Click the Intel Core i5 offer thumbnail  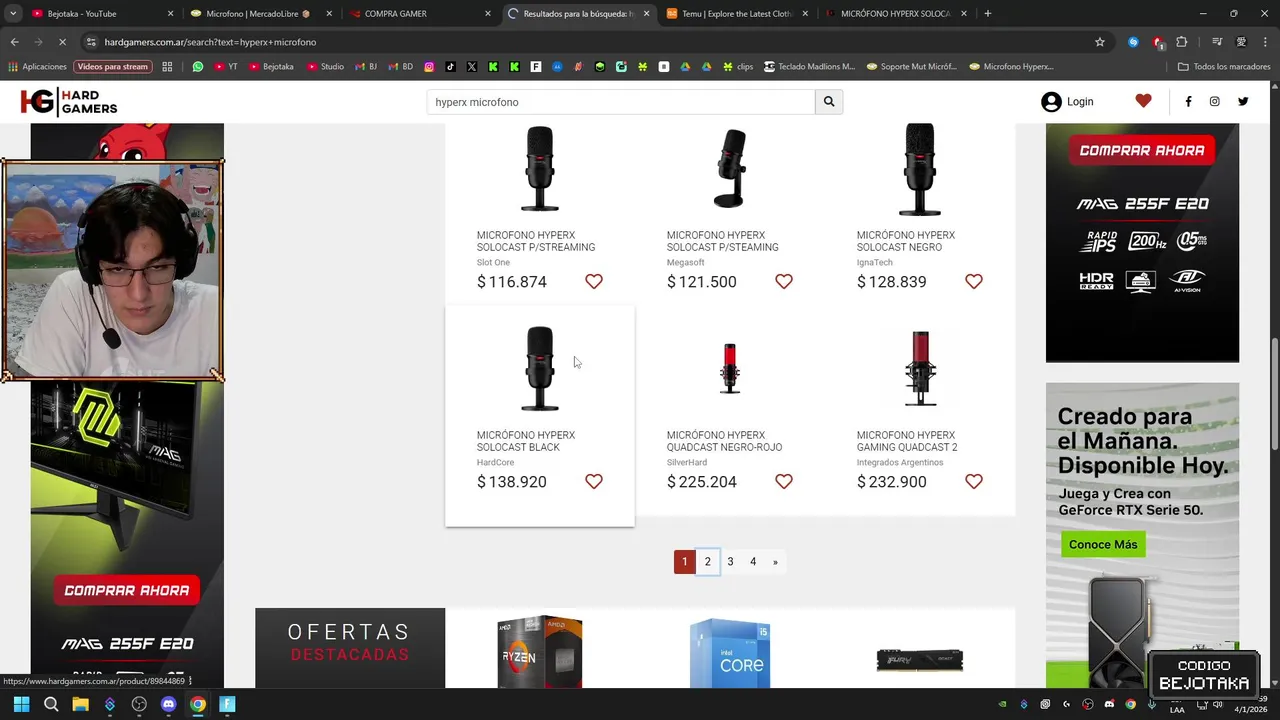pos(730,652)
